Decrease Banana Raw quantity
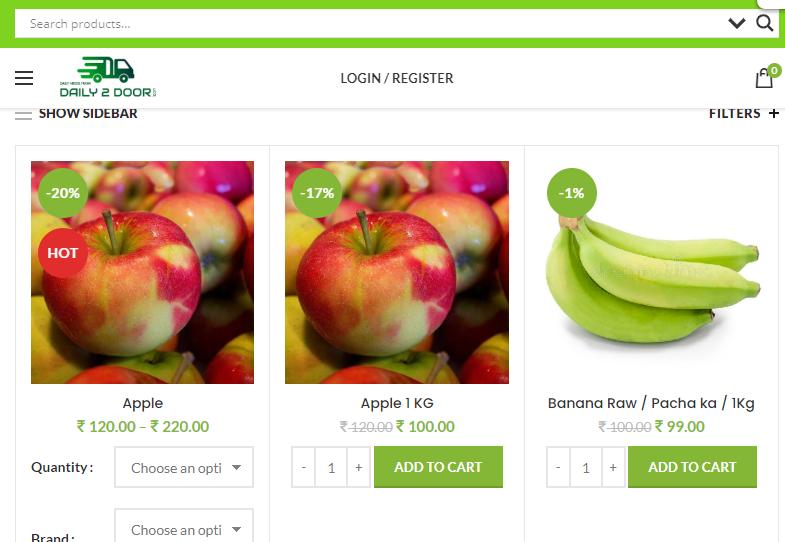The width and height of the screenshot is (785, 542). pos(558,467)
